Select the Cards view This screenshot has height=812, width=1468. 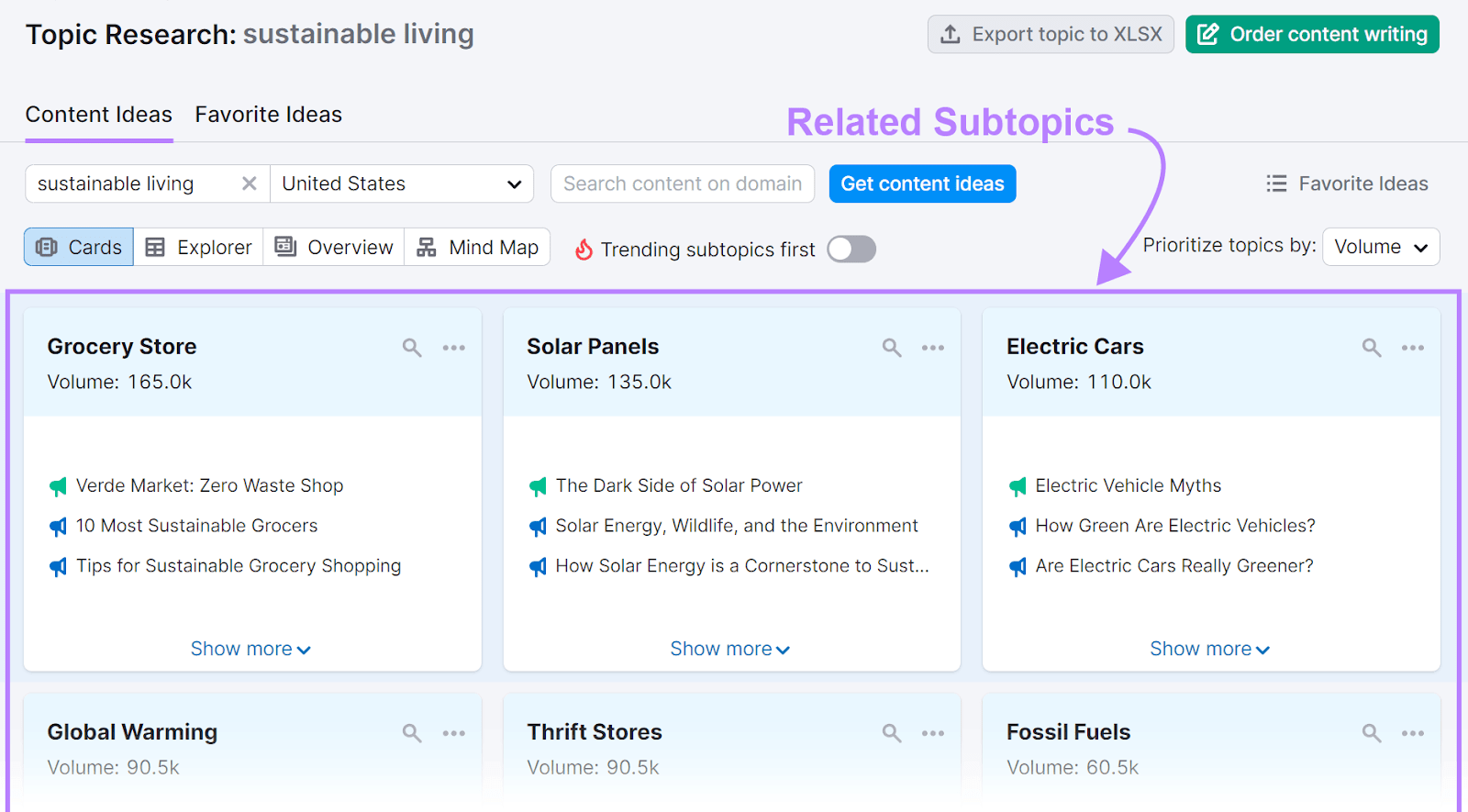click(x=79, y=247)
